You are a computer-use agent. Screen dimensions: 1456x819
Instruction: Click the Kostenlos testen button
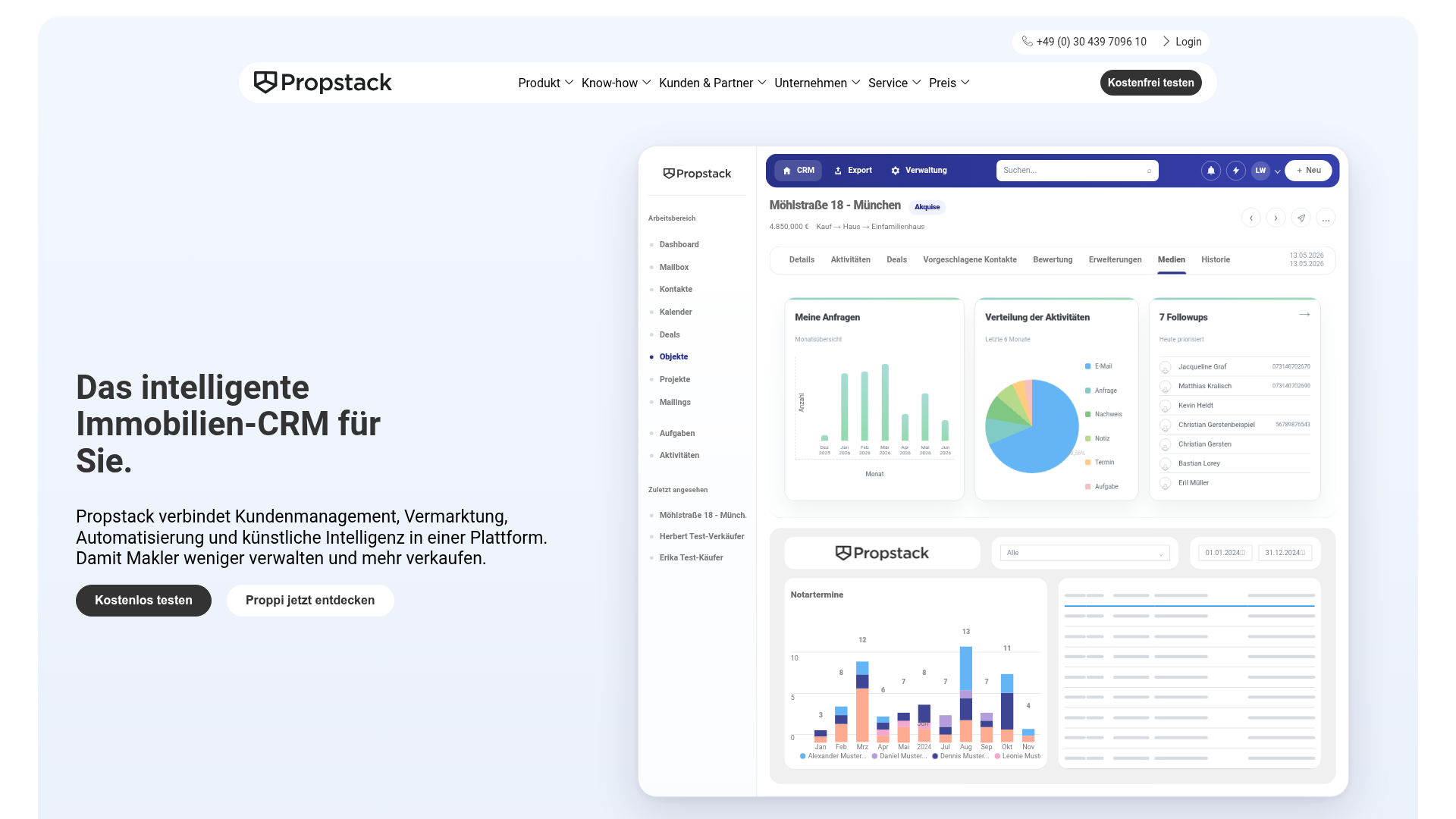click(x=143, y=601)
